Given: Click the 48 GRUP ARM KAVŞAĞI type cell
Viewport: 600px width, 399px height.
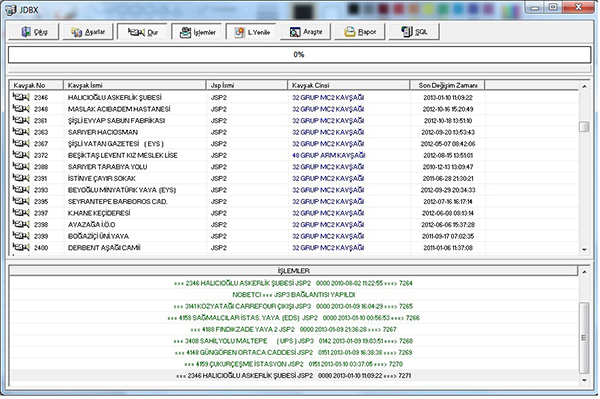Looking at the screenshot, I should (x=329, y=155).
